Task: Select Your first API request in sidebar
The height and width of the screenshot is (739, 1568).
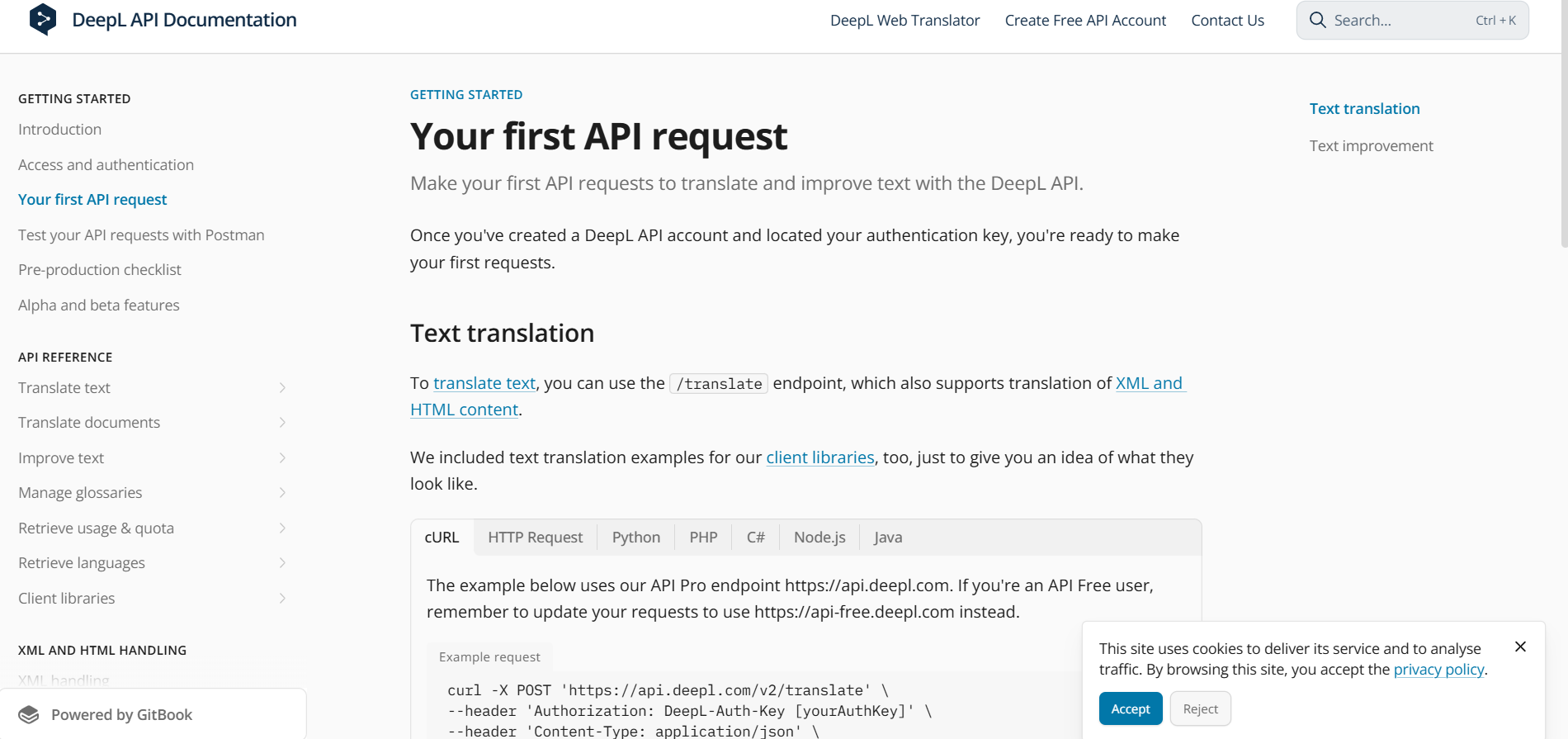Action: click(92, 200)
